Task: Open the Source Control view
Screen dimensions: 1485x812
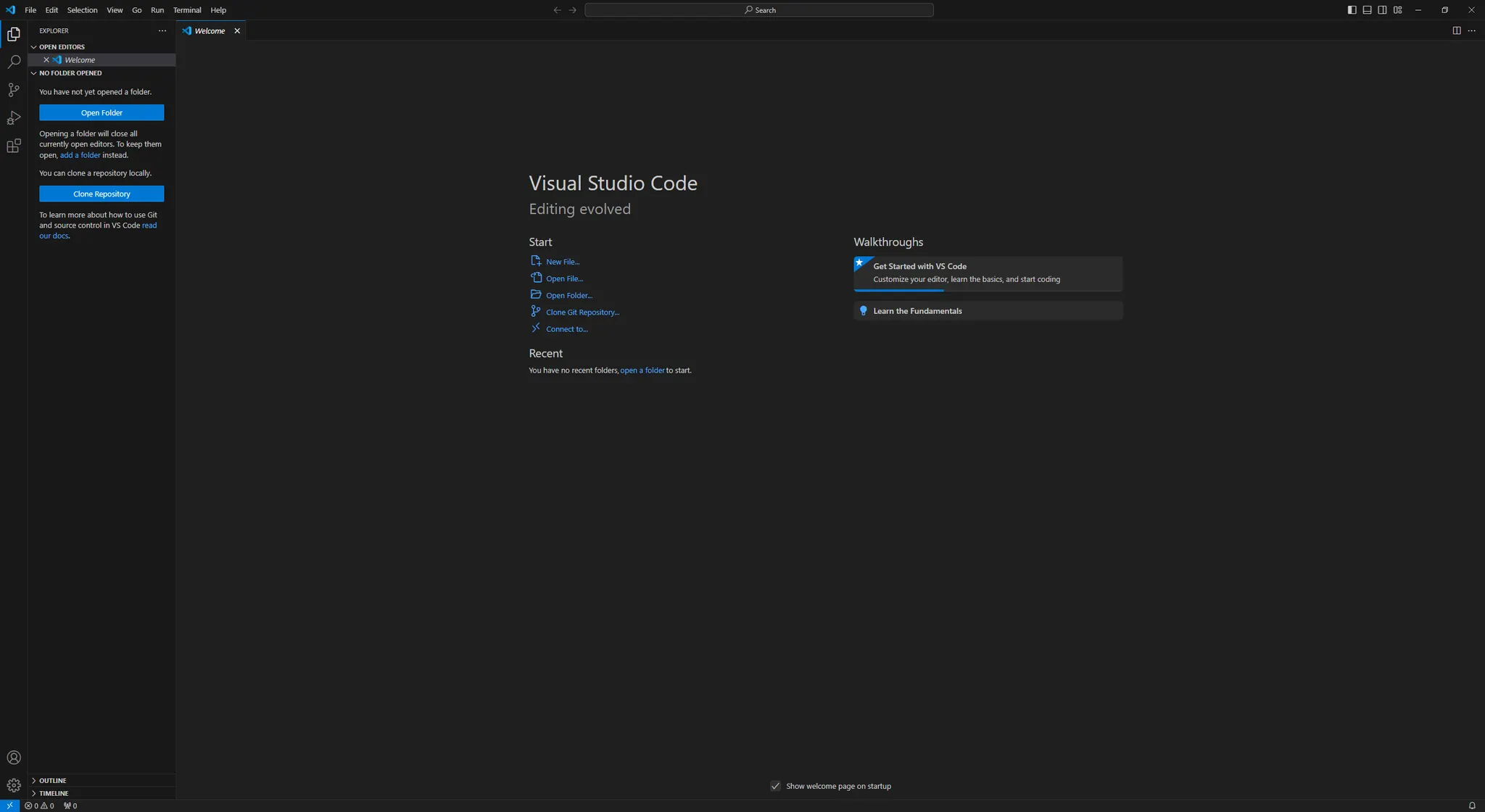Action: pos(14,90)
